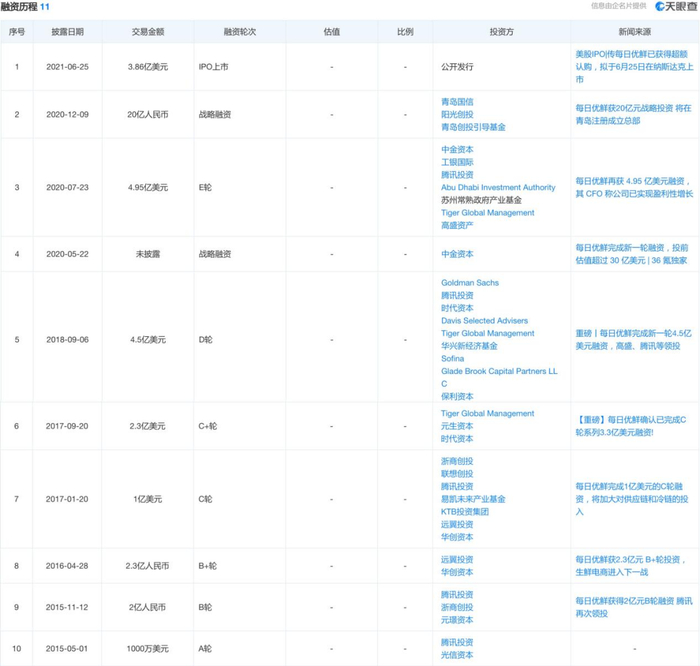Image resolution: width=700 pixels, height=666 pixels.
Task: Open Tiger Global Management in the E轮 row
Action: tap(488, 212)
